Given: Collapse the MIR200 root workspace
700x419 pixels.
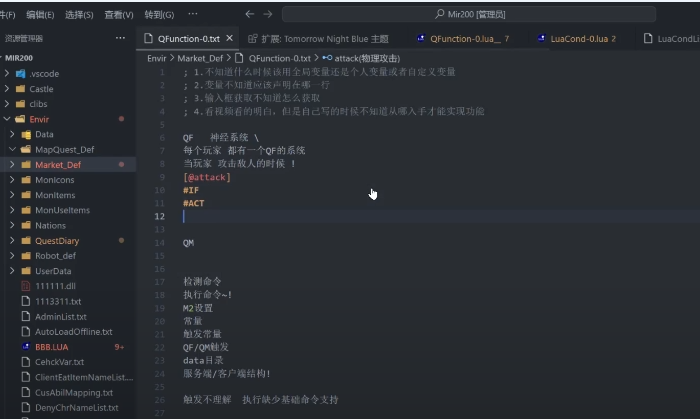Looking at the screenshot, I should point(5,58).
